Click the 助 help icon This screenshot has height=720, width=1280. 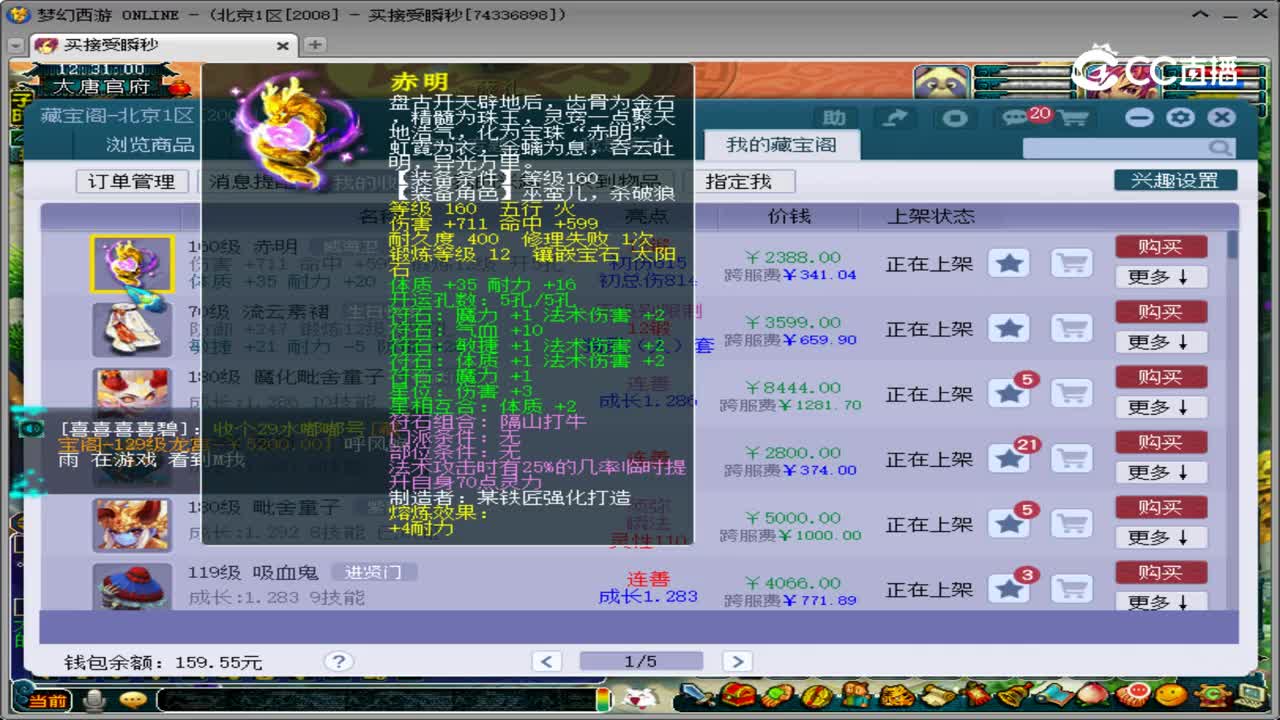point(834,118)
